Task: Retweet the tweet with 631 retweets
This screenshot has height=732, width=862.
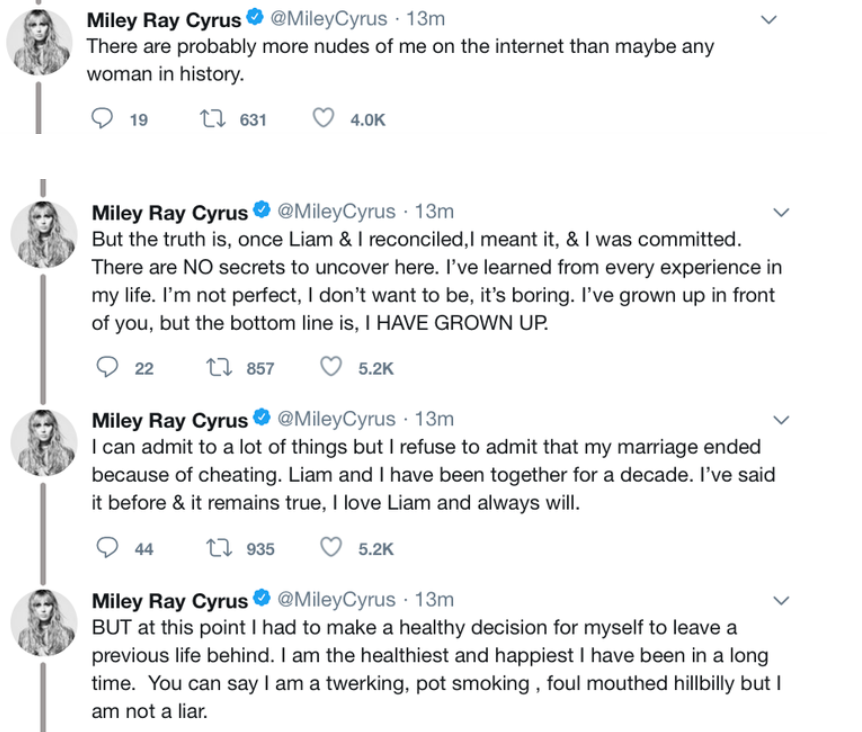Action: (209, 119)
